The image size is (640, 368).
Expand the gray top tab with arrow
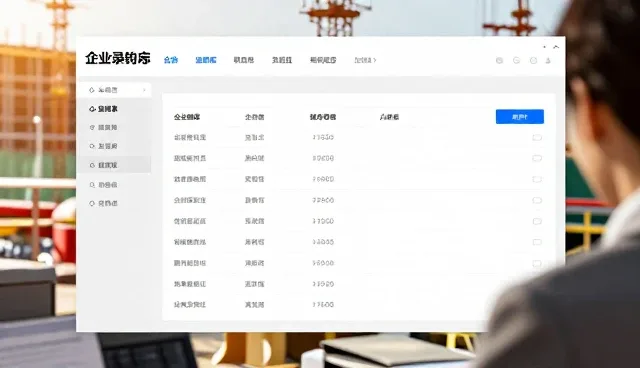click(x=365, y=60)
